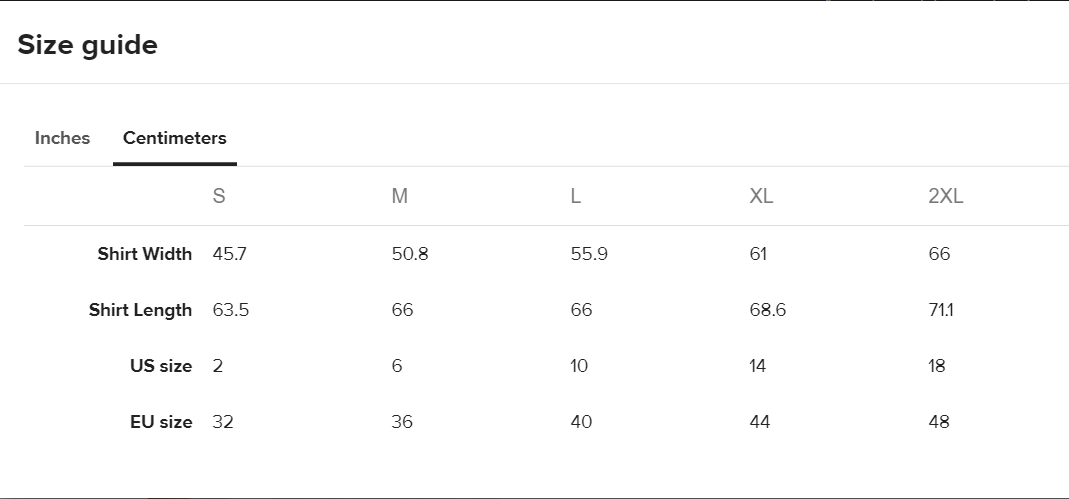This screenshot has width=1069, height=499.
Task: Click the XL size column header
Action: (761, 196)
